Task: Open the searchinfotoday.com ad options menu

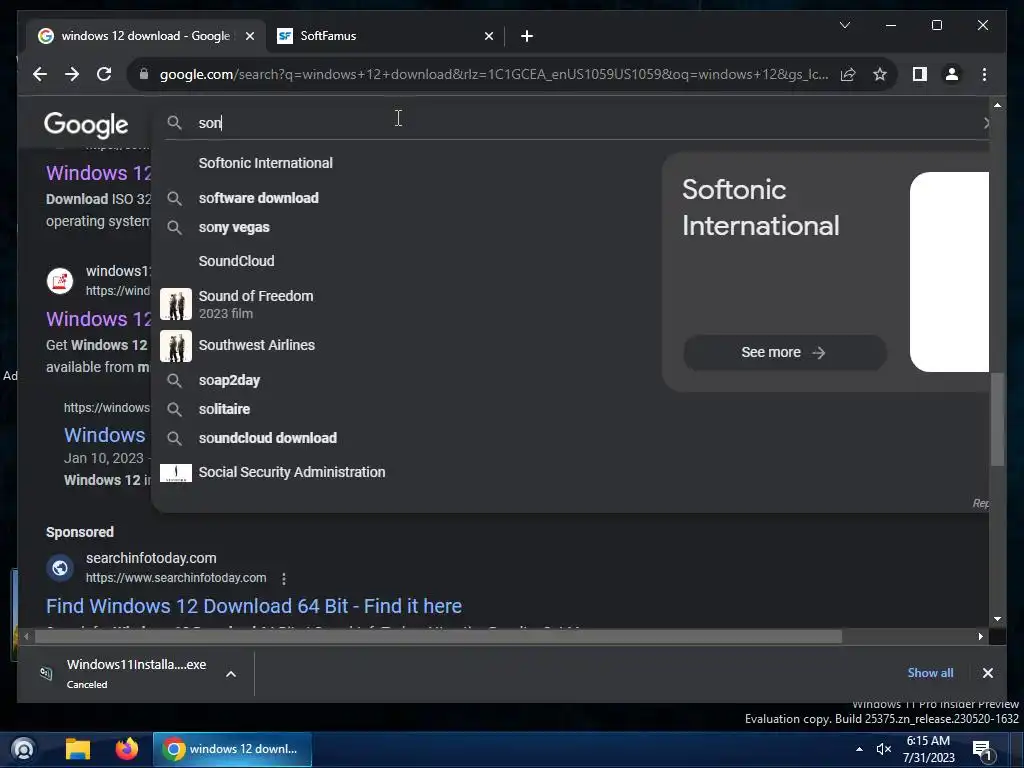Action: (x=283, y=579)
